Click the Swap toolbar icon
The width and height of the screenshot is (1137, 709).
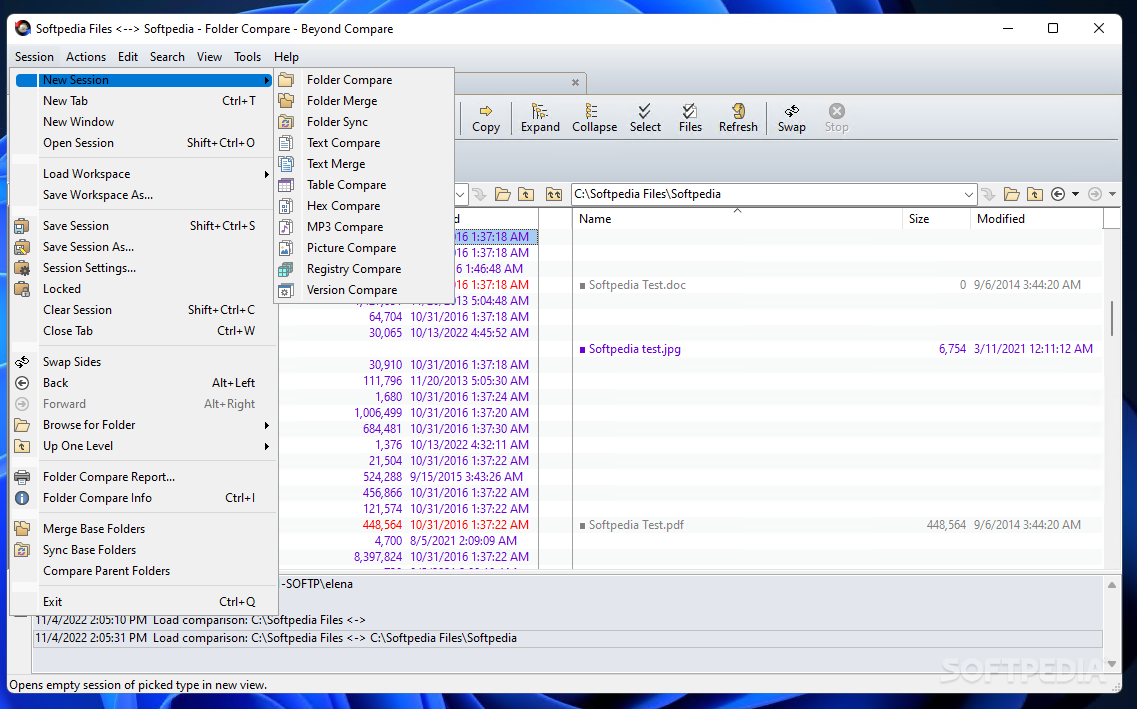click(x=792, y=118)
